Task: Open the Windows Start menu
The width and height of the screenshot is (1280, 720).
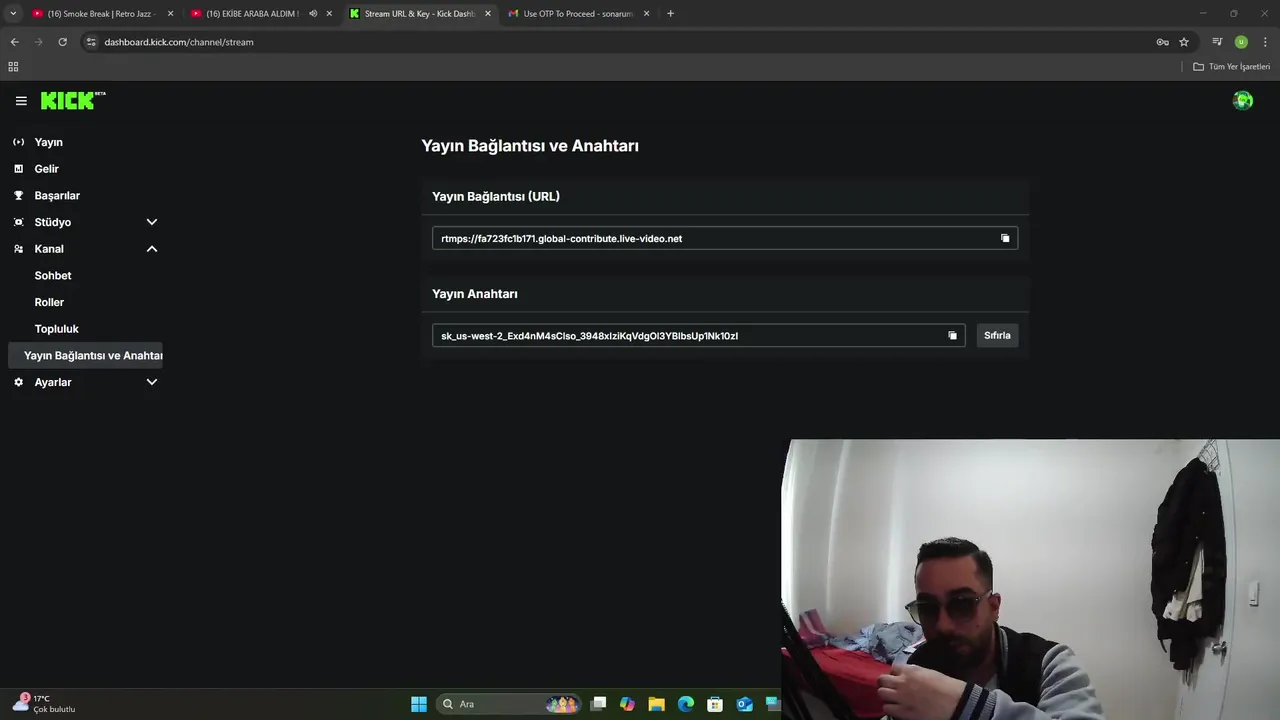Action: pos(419,704)
